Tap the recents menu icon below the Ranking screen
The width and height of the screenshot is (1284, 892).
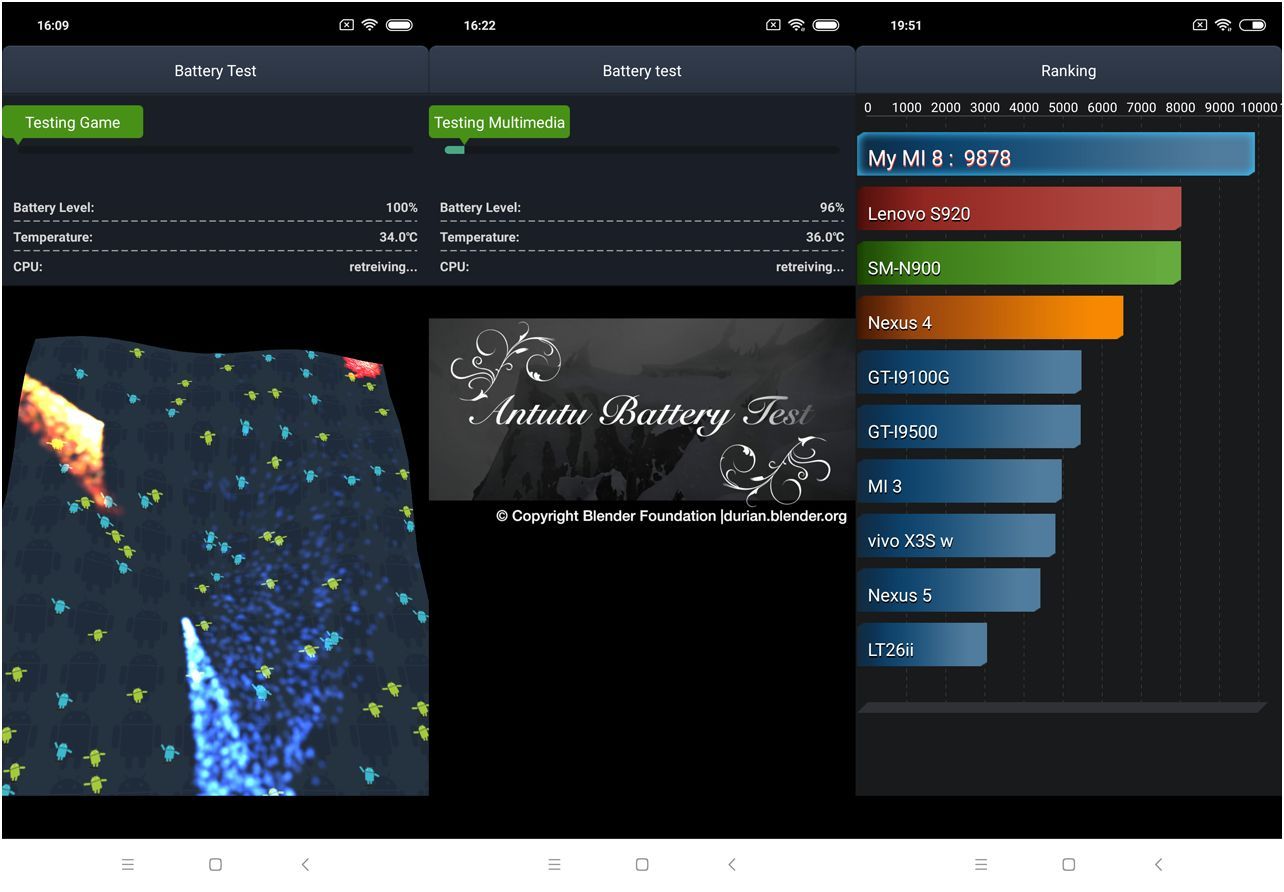coord(981,864)
